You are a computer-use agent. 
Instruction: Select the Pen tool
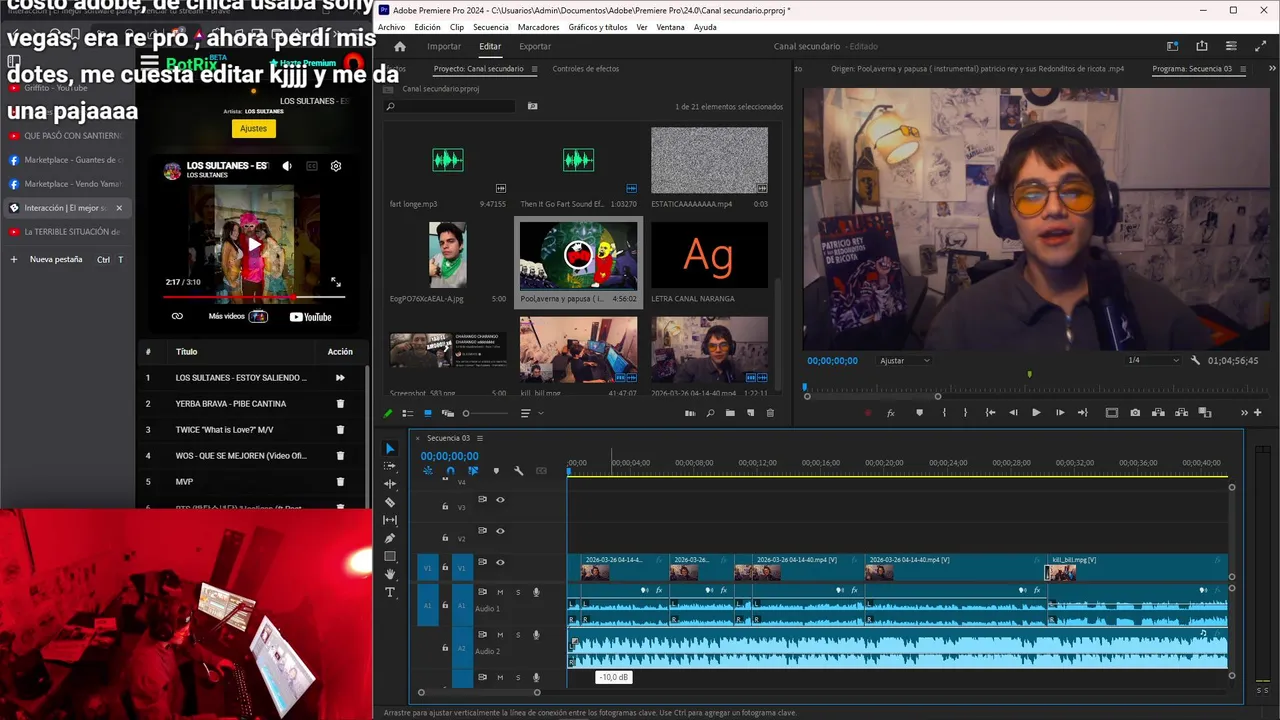point(390,538)
